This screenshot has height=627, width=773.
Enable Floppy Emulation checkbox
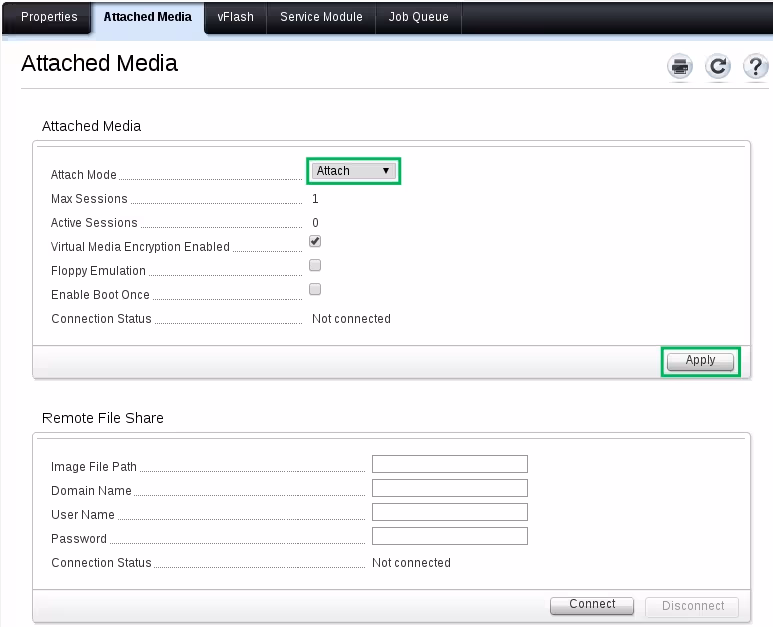click(x=315, y=265)
